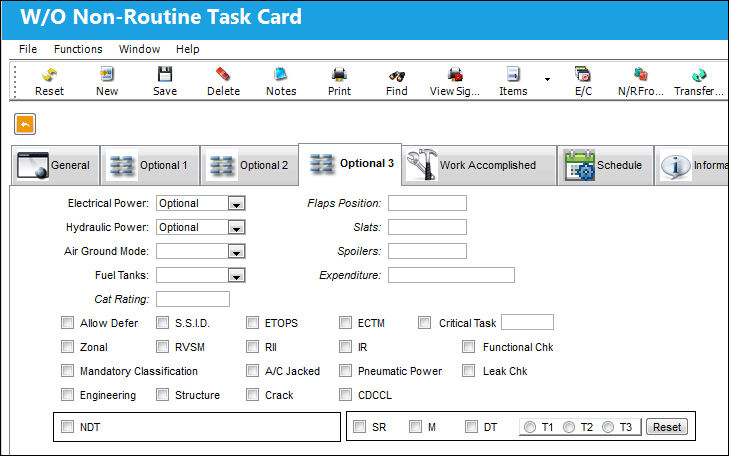Screen dimensions: 729x456
Task: Check the CDCCL checkbox
Action: (345, 395)
